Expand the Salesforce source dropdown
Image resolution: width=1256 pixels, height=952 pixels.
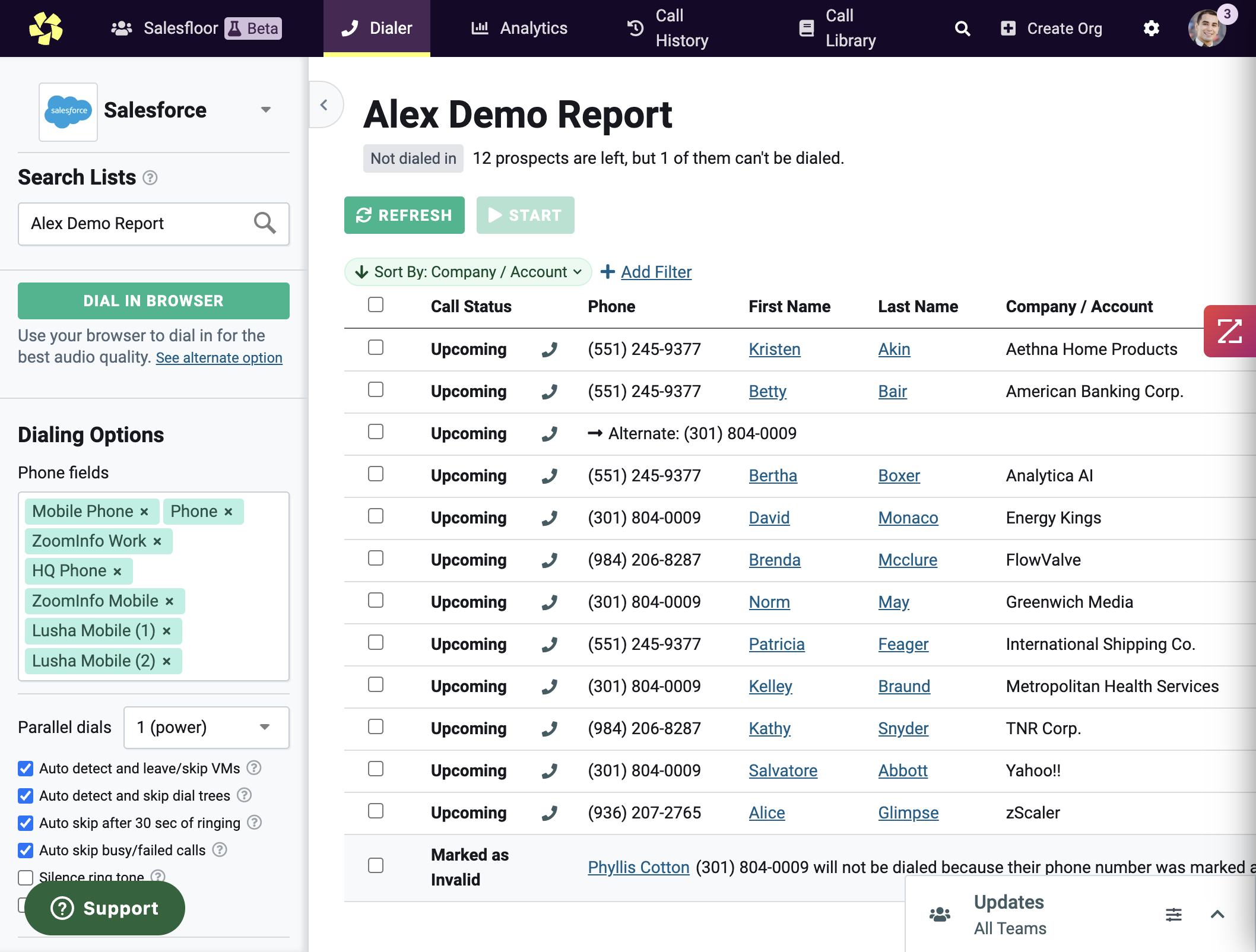coord(266,110)
